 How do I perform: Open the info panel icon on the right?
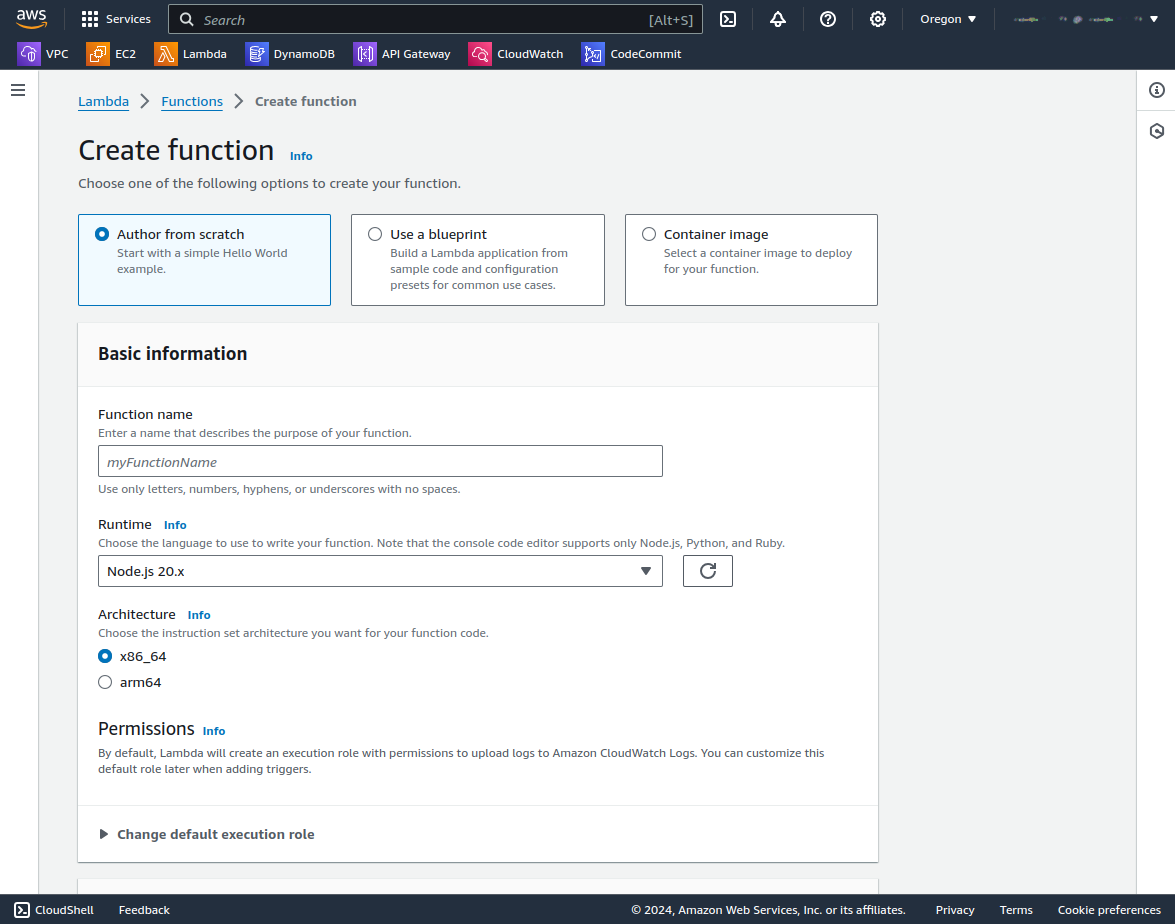pos(1156,90)
